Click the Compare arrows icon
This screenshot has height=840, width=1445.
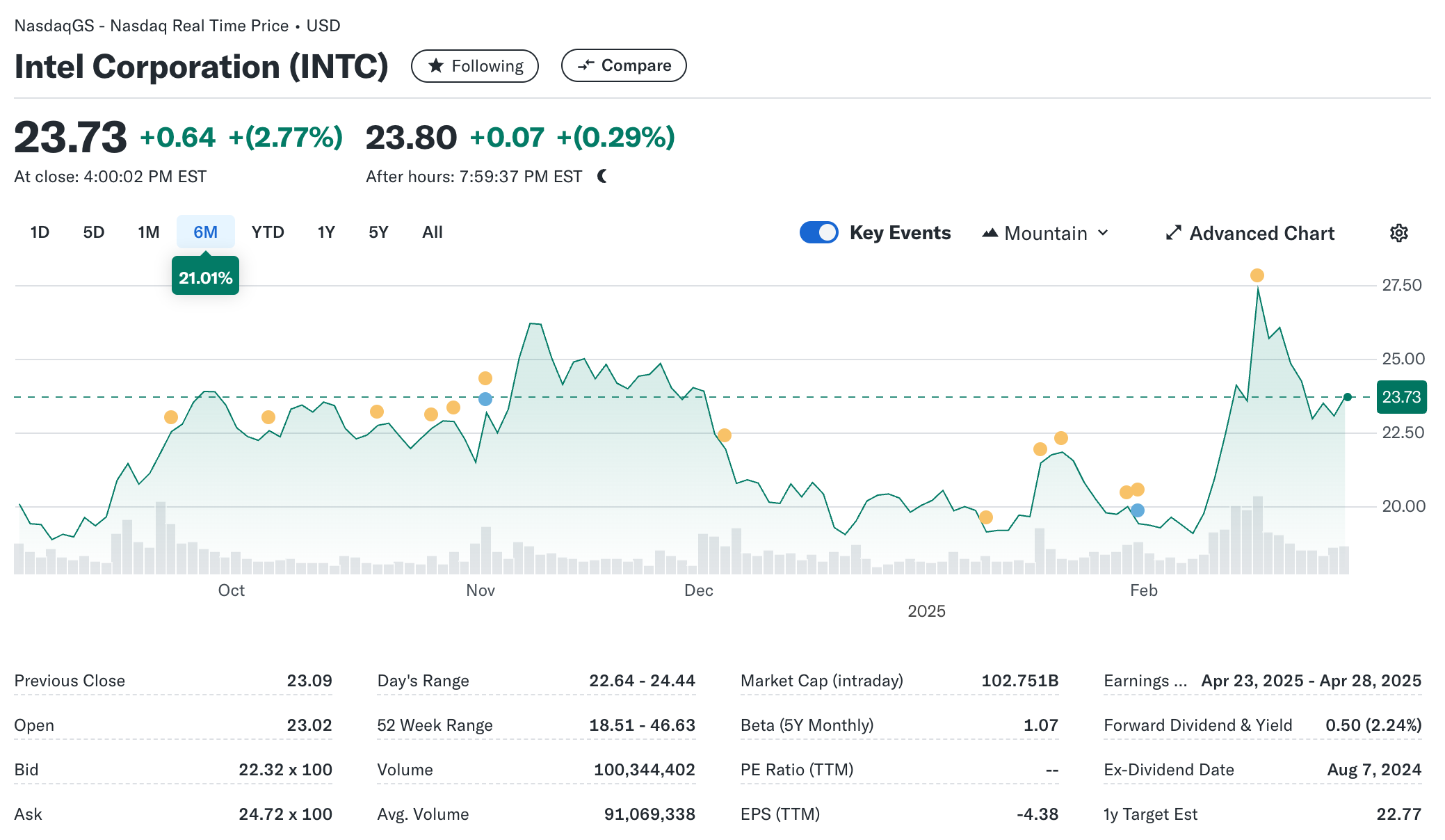tap(586, 65)
